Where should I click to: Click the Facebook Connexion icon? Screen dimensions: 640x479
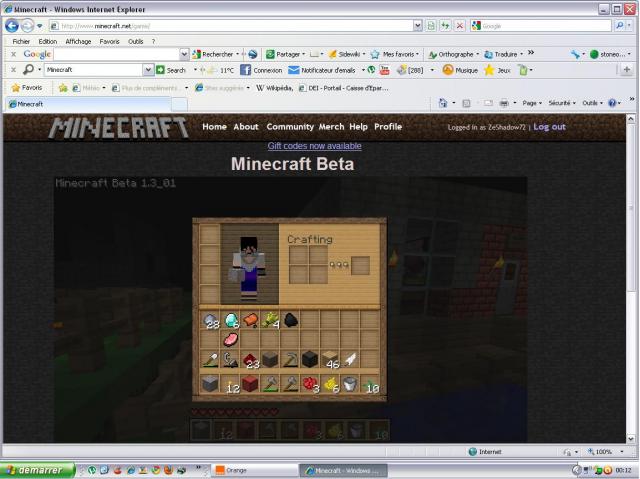(245, 70)
